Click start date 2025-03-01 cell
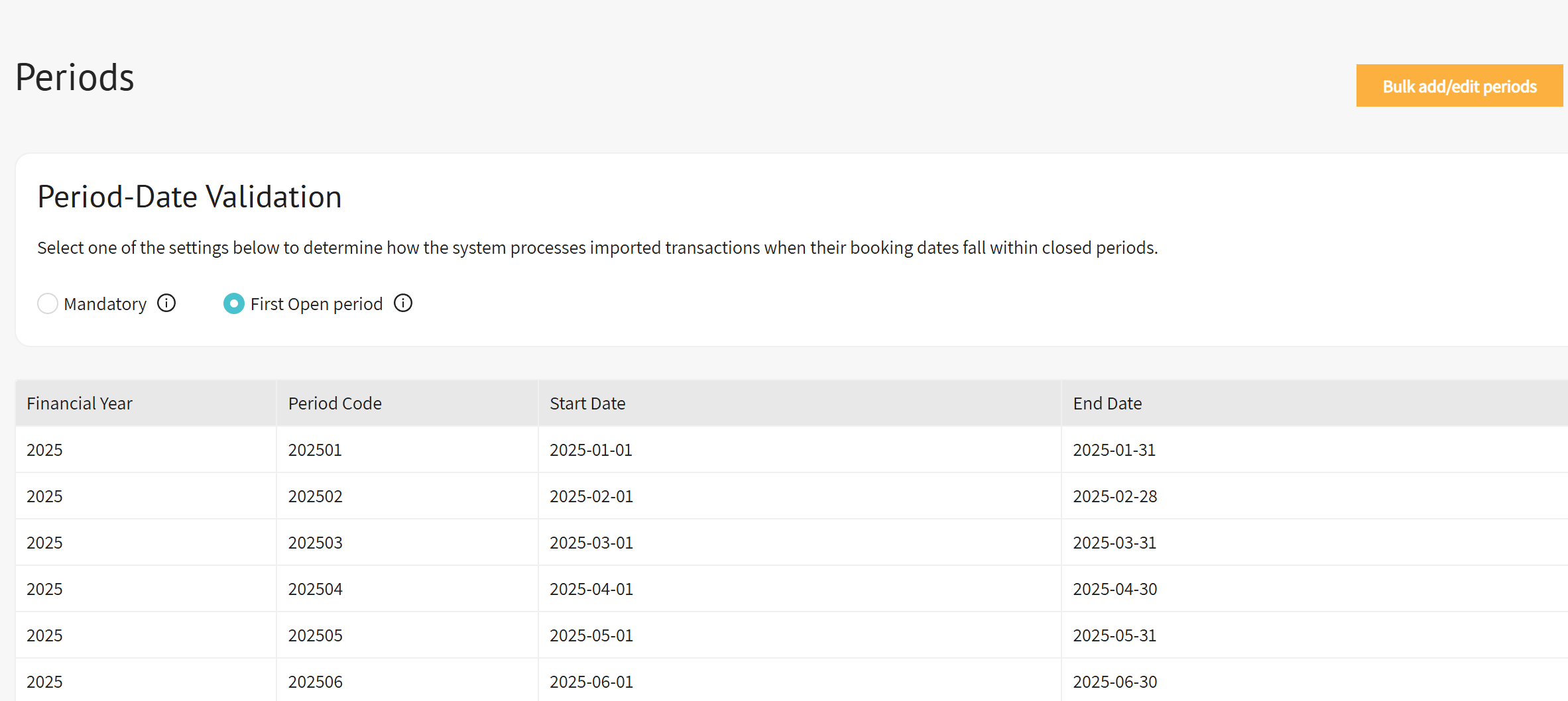 pyautogui.click(x=591, y=543)
